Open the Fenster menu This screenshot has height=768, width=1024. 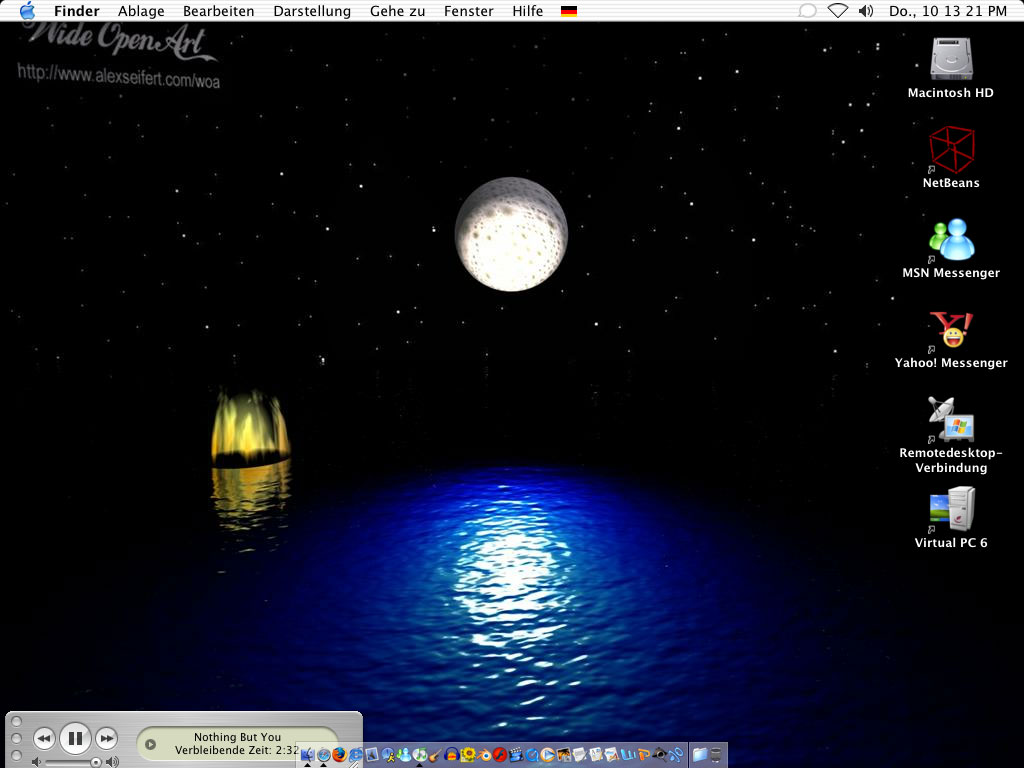tap(469, 11)
